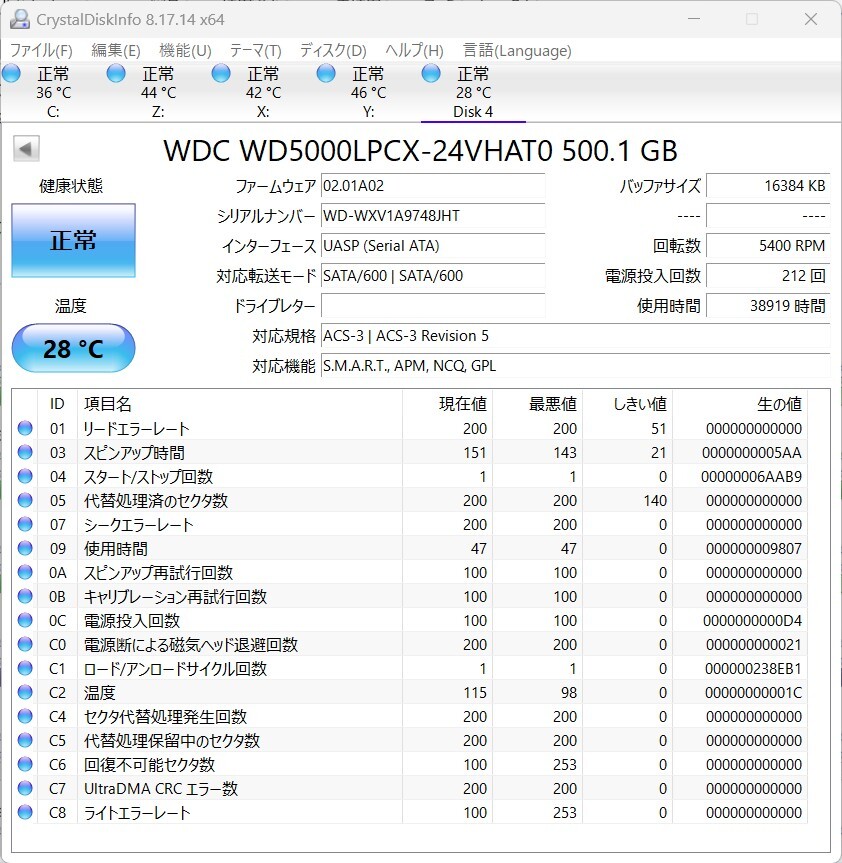Click status orb for 03 スピンアップ時間
Viewport: 842px width, 863px height.
coord(25,452)
